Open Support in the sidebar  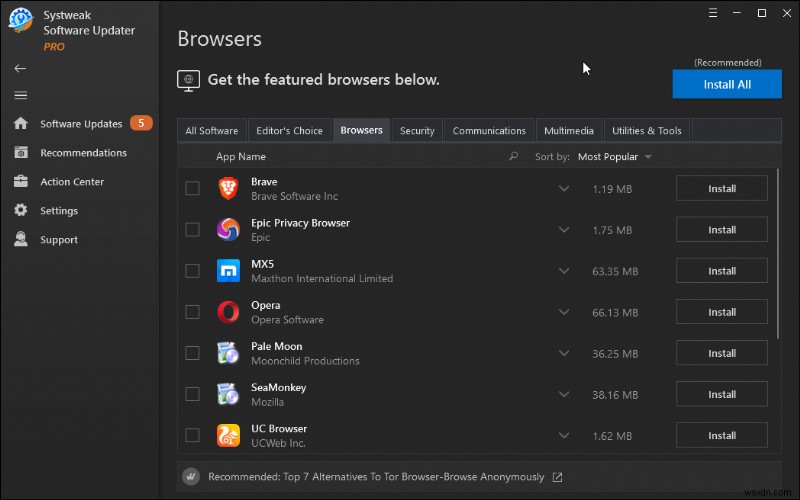[59, 239]
